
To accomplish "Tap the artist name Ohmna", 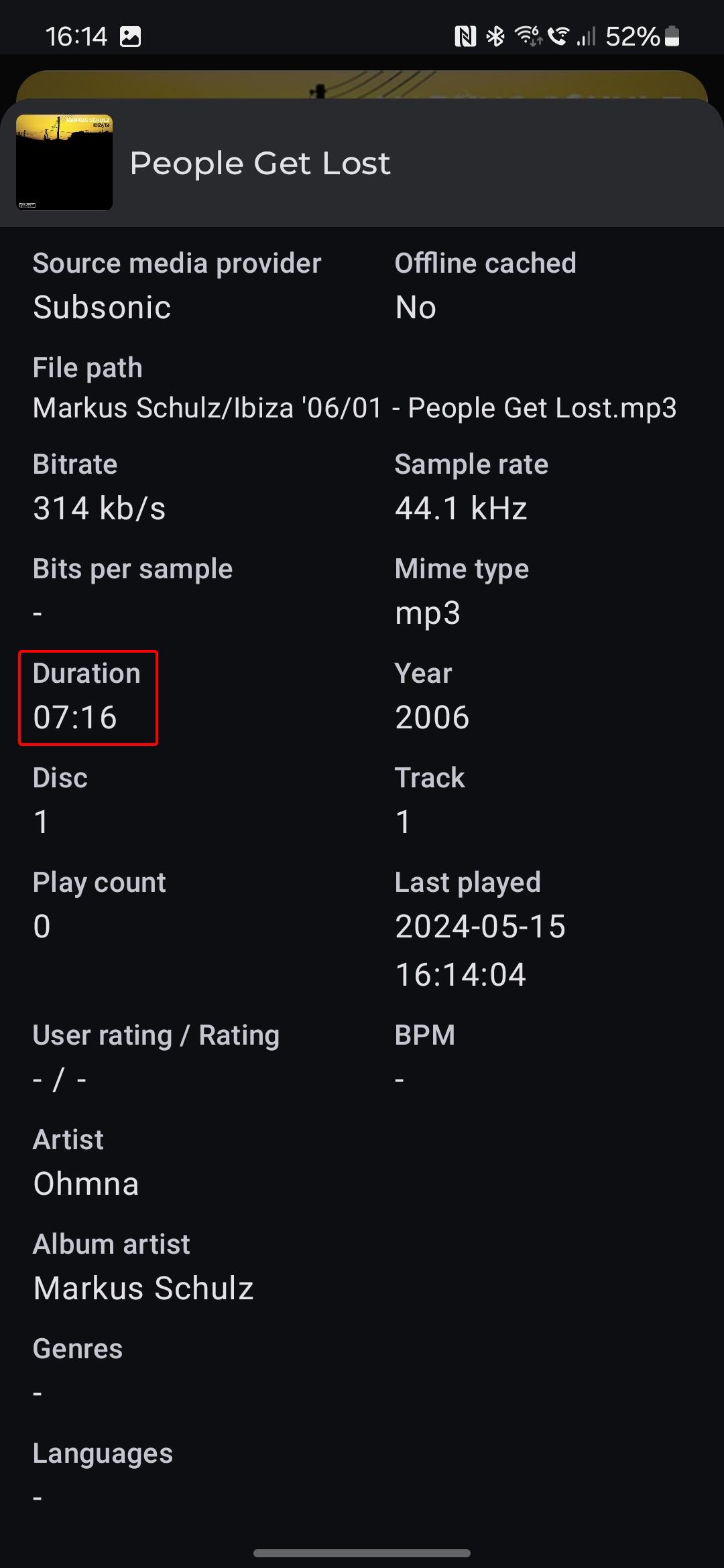I will click(x=86, y=1184).
